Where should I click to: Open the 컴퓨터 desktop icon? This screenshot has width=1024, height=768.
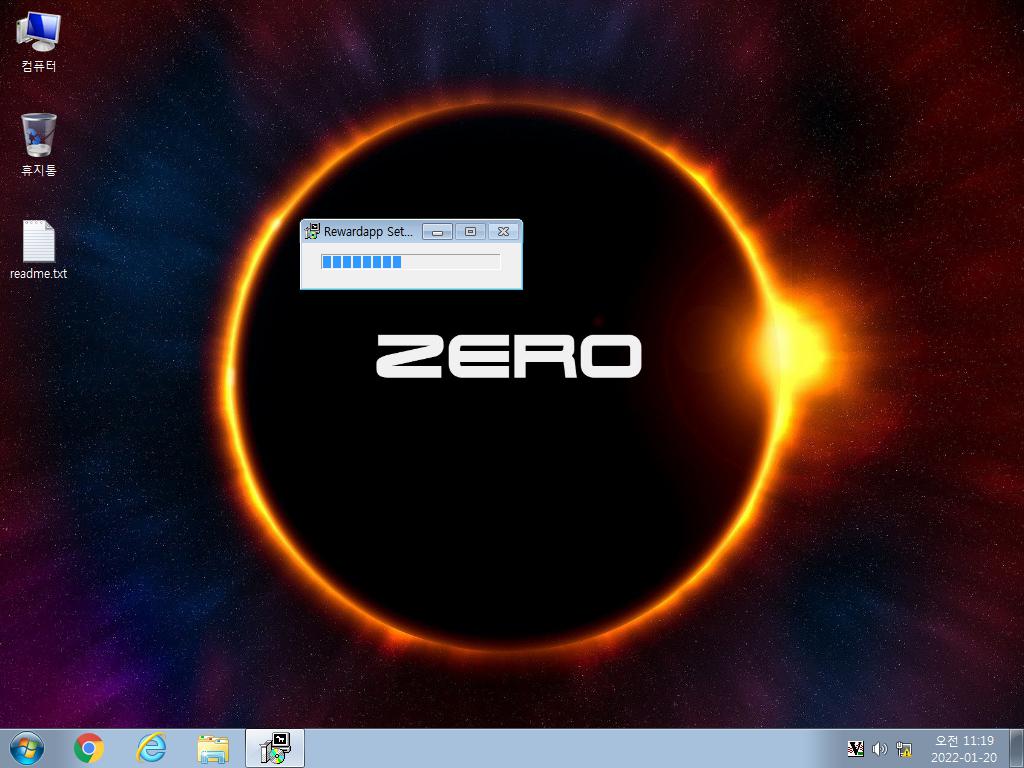pyautogui.click(x=39, y=41)
